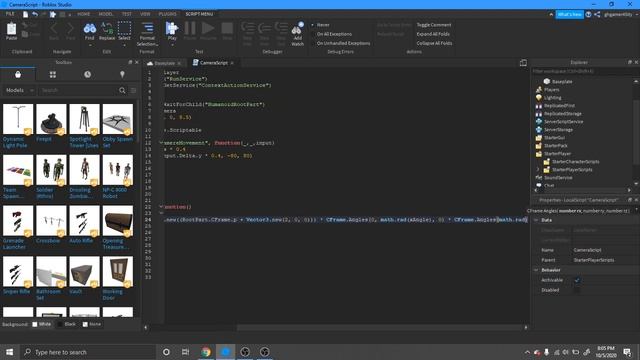Image resolution: width=640 pixels, height=360 pixels.
Task: Collapse the code fold at line 12
Action: pos(161,143)
